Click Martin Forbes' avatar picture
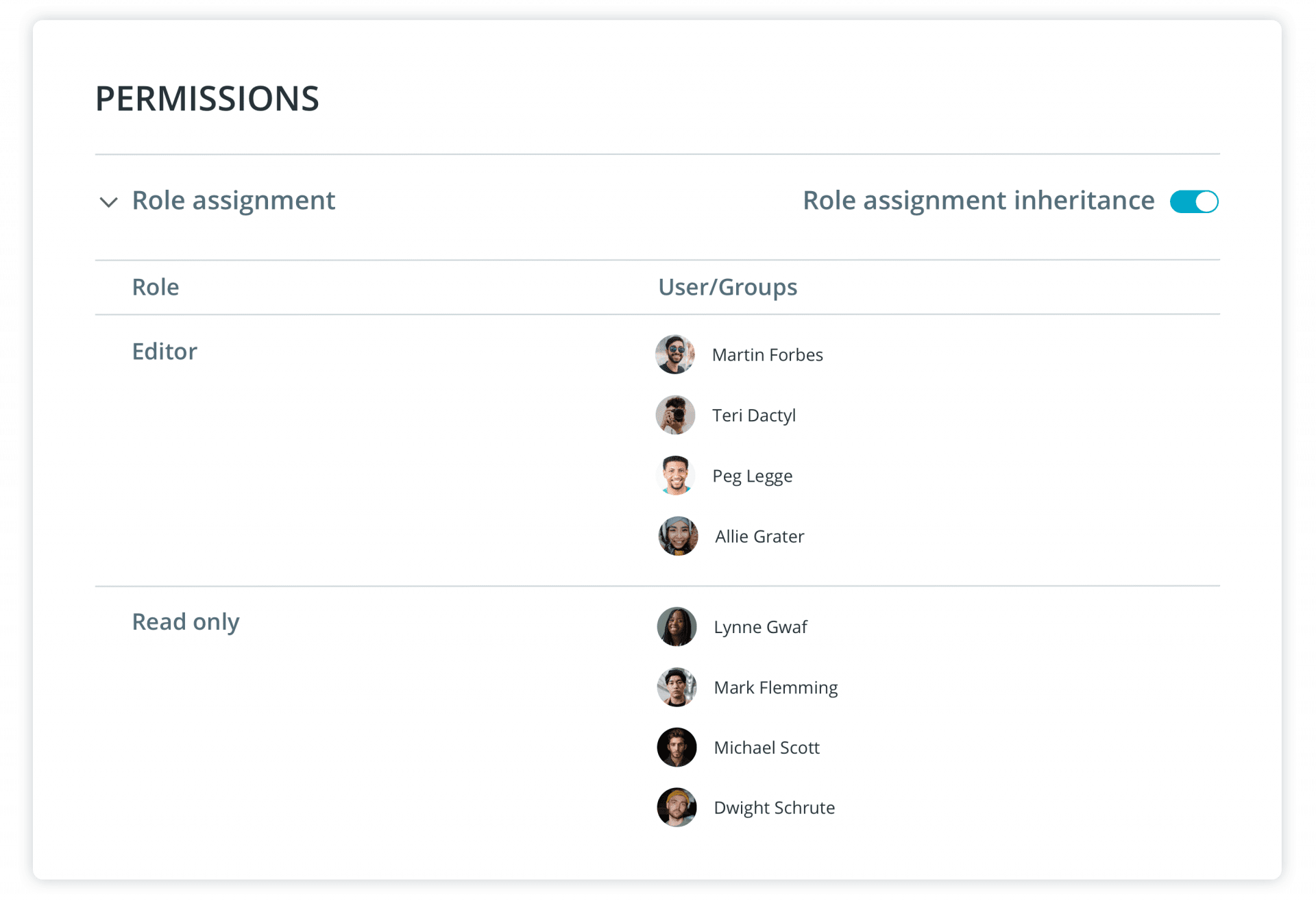The height and width of the screenshot is (901, 1316). point(675,354)
